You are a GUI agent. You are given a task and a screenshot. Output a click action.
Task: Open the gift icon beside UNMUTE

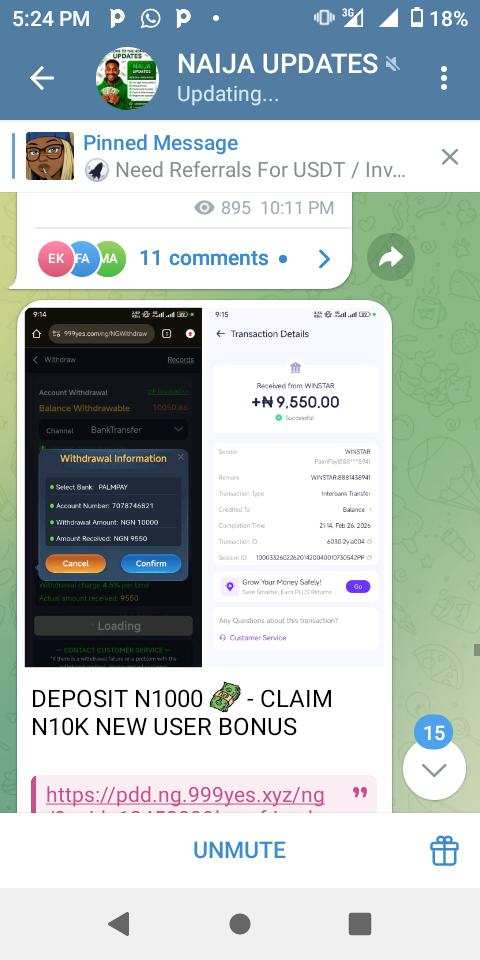[x=444, y=850]
